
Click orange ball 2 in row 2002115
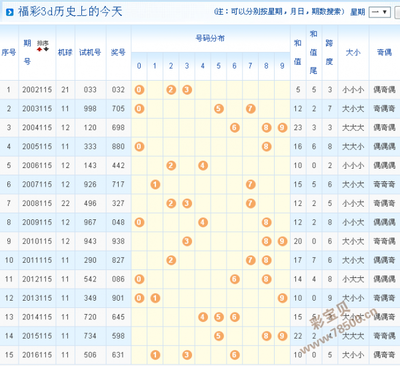pyautogui.click(x=171, y=90)
